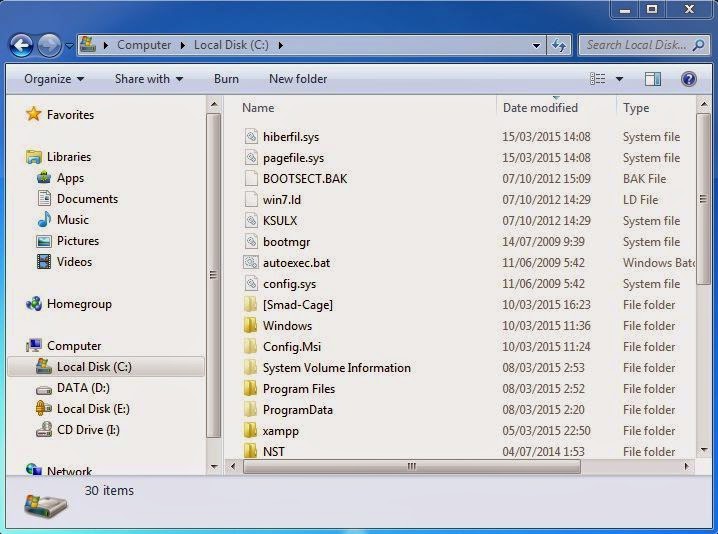
Task: Open the DATA (D:) drive
Action: [x=83, y=388]
